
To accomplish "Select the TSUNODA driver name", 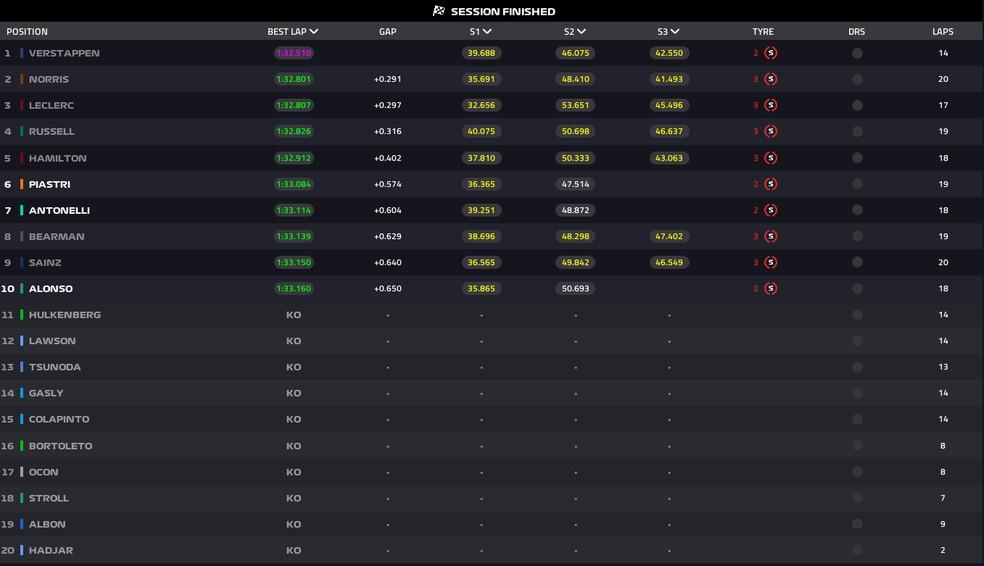I will tap(55, 366).
